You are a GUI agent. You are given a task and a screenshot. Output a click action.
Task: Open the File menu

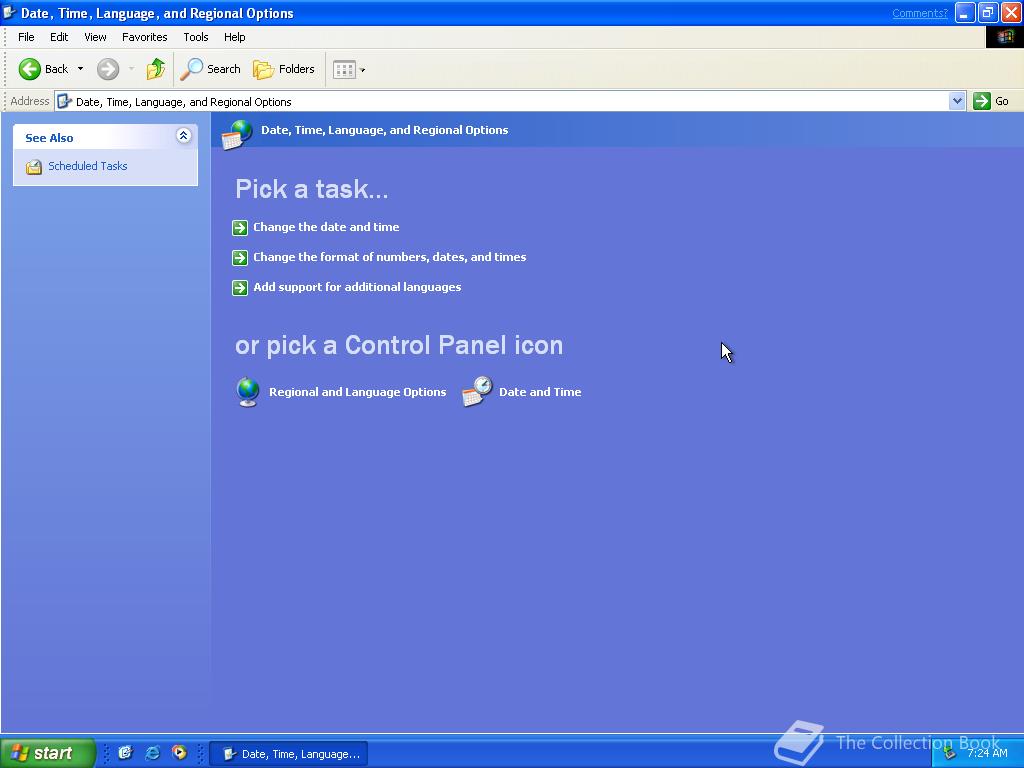[x=26, y=37]
